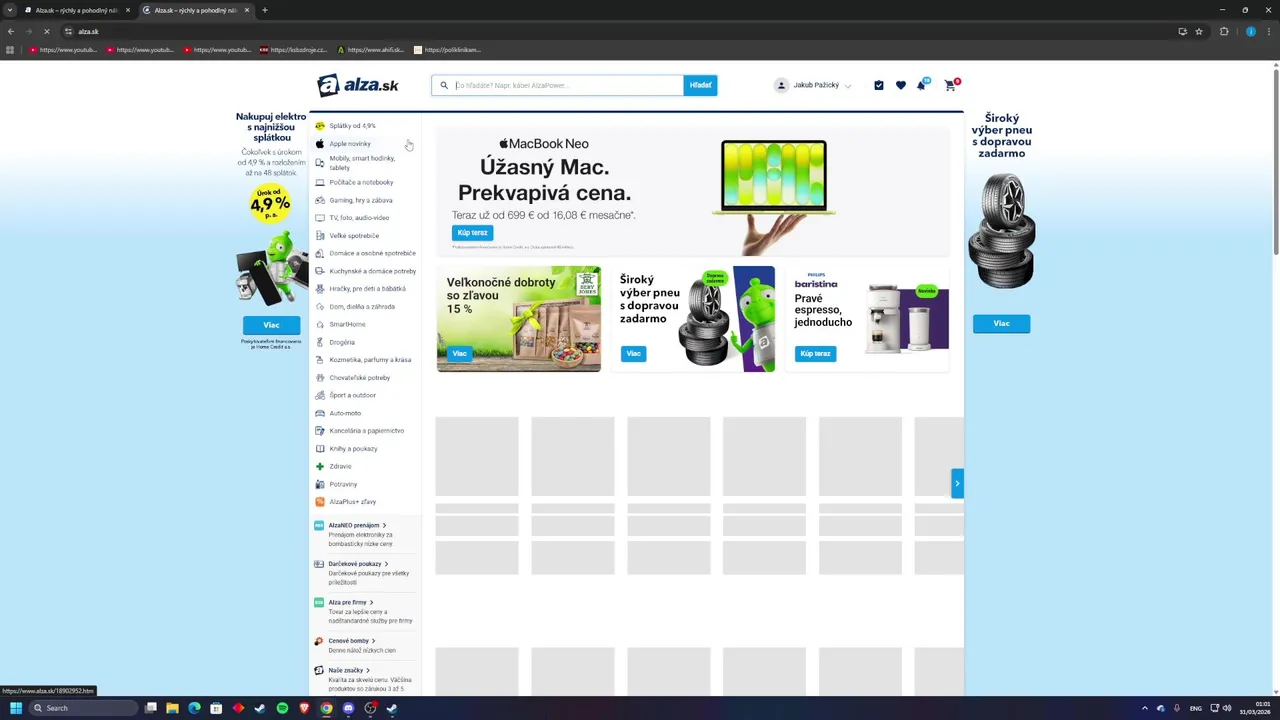
Task: Click the Drogéria category icon
Action: click(320, 342)
